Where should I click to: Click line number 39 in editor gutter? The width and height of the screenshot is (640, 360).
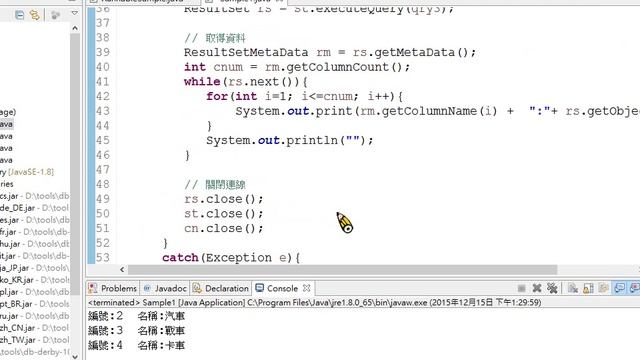tap(103, 52)
